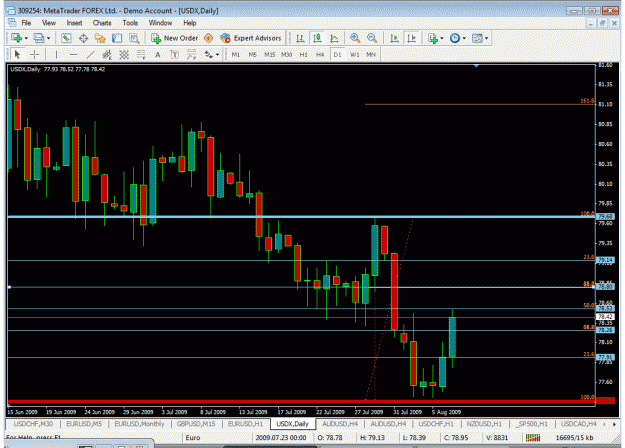The image size is (625, 448).
Task: Switch to line chart display
Action: [x=334, y=38]
